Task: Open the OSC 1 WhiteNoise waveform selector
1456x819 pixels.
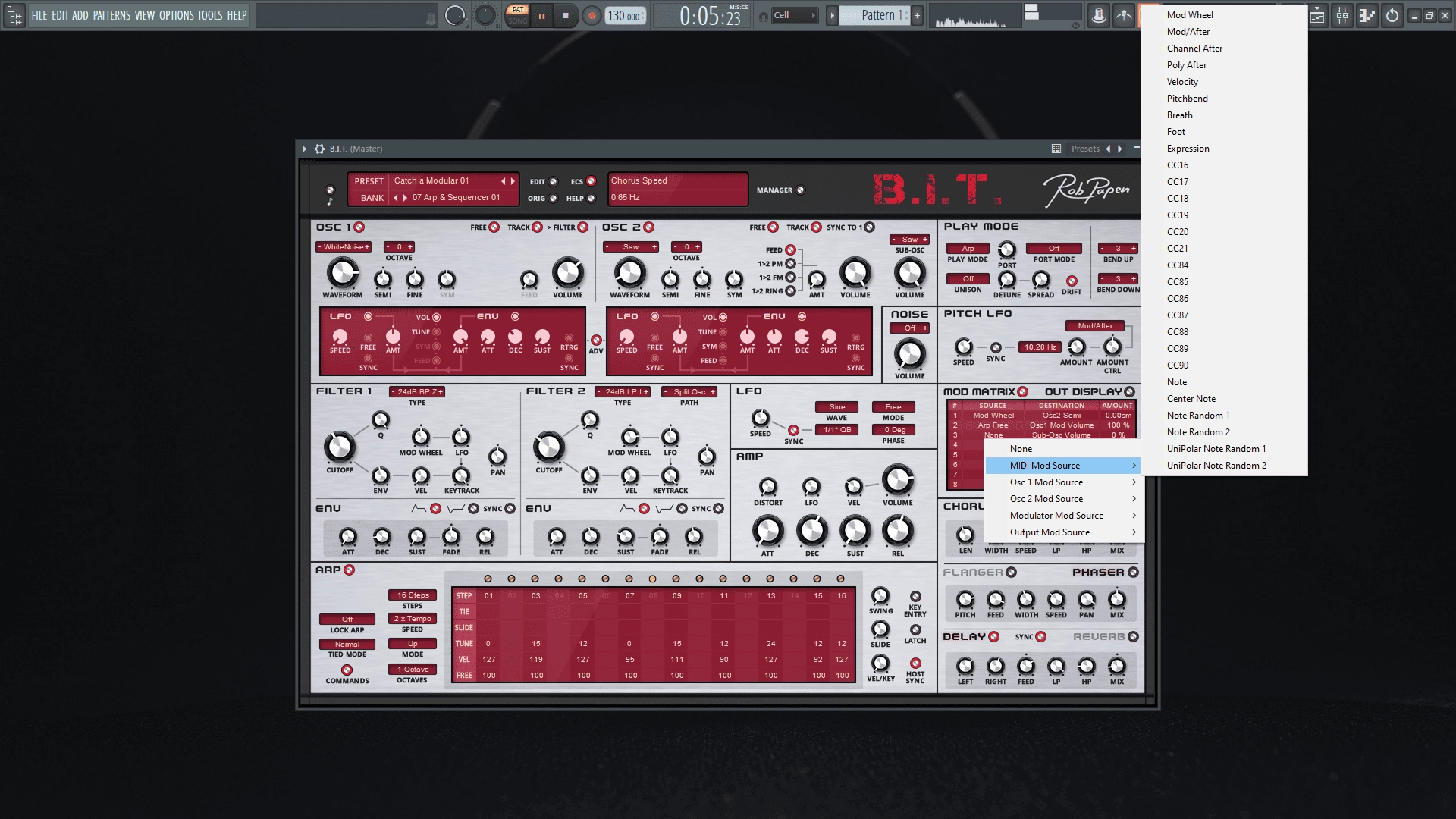Action: click(x=344, y=247)
